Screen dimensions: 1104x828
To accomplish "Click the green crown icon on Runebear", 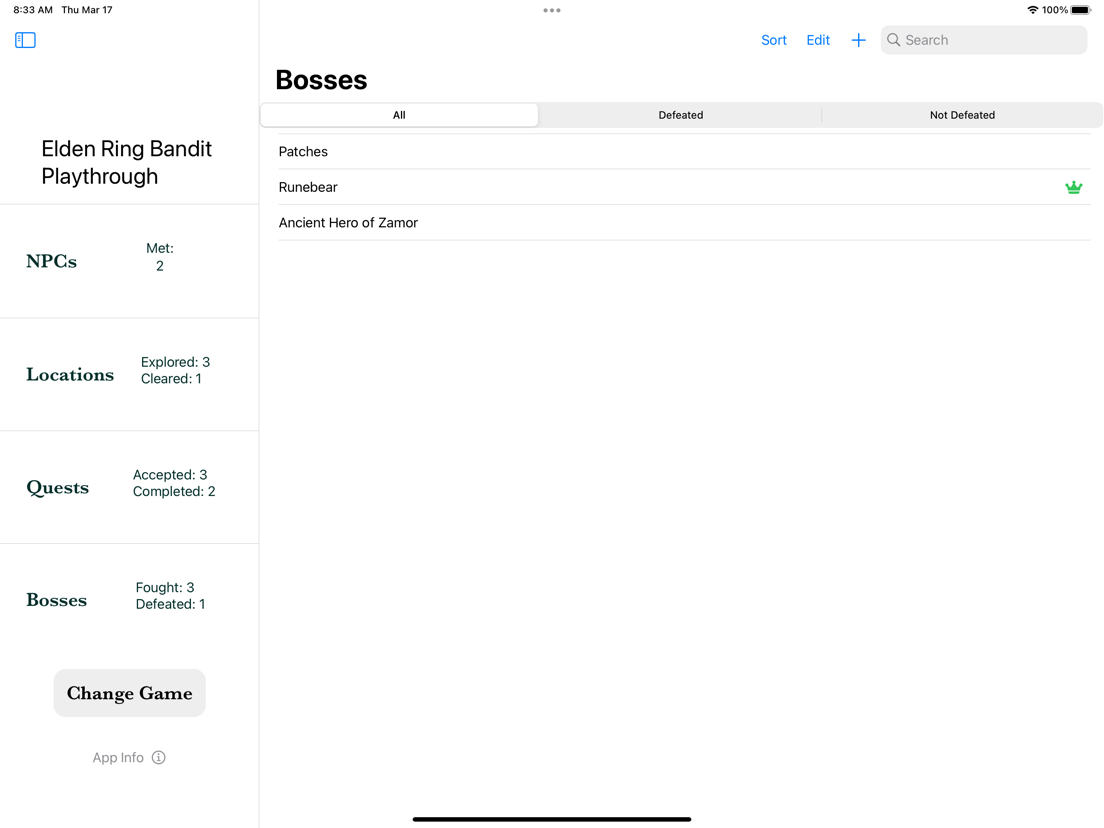I will 1073,187.
